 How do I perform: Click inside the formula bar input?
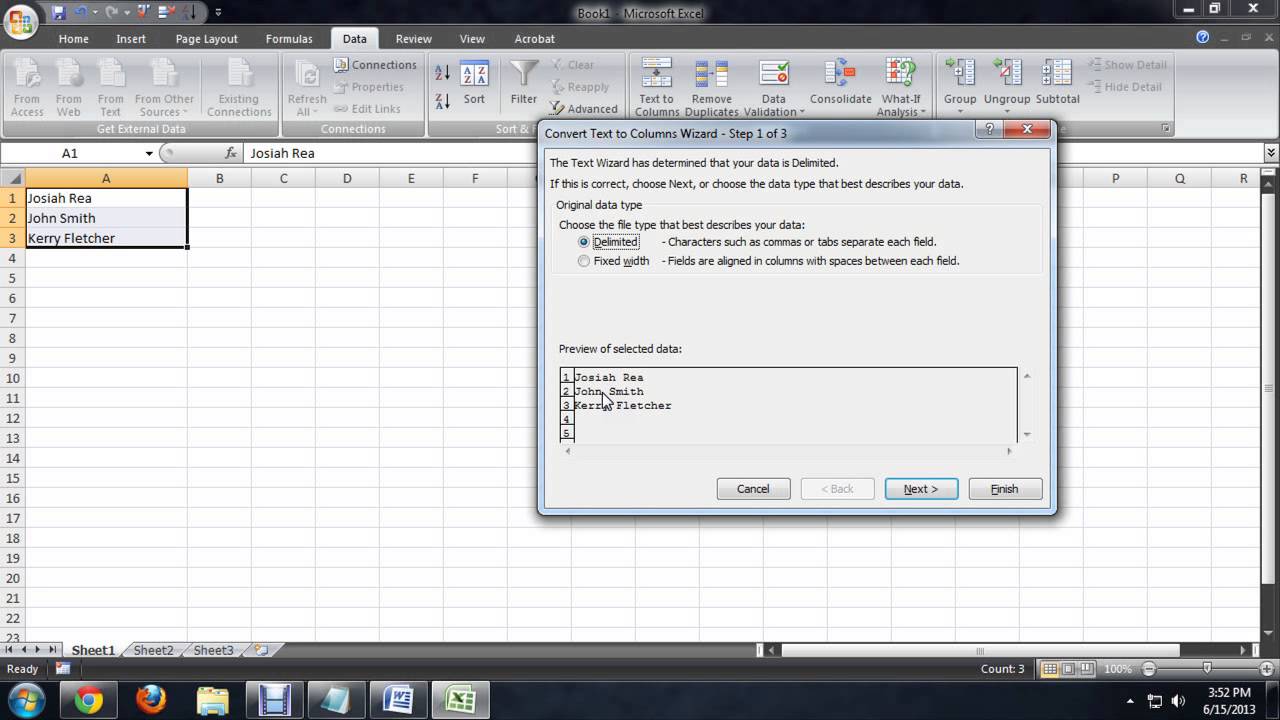tap(753, 153)
